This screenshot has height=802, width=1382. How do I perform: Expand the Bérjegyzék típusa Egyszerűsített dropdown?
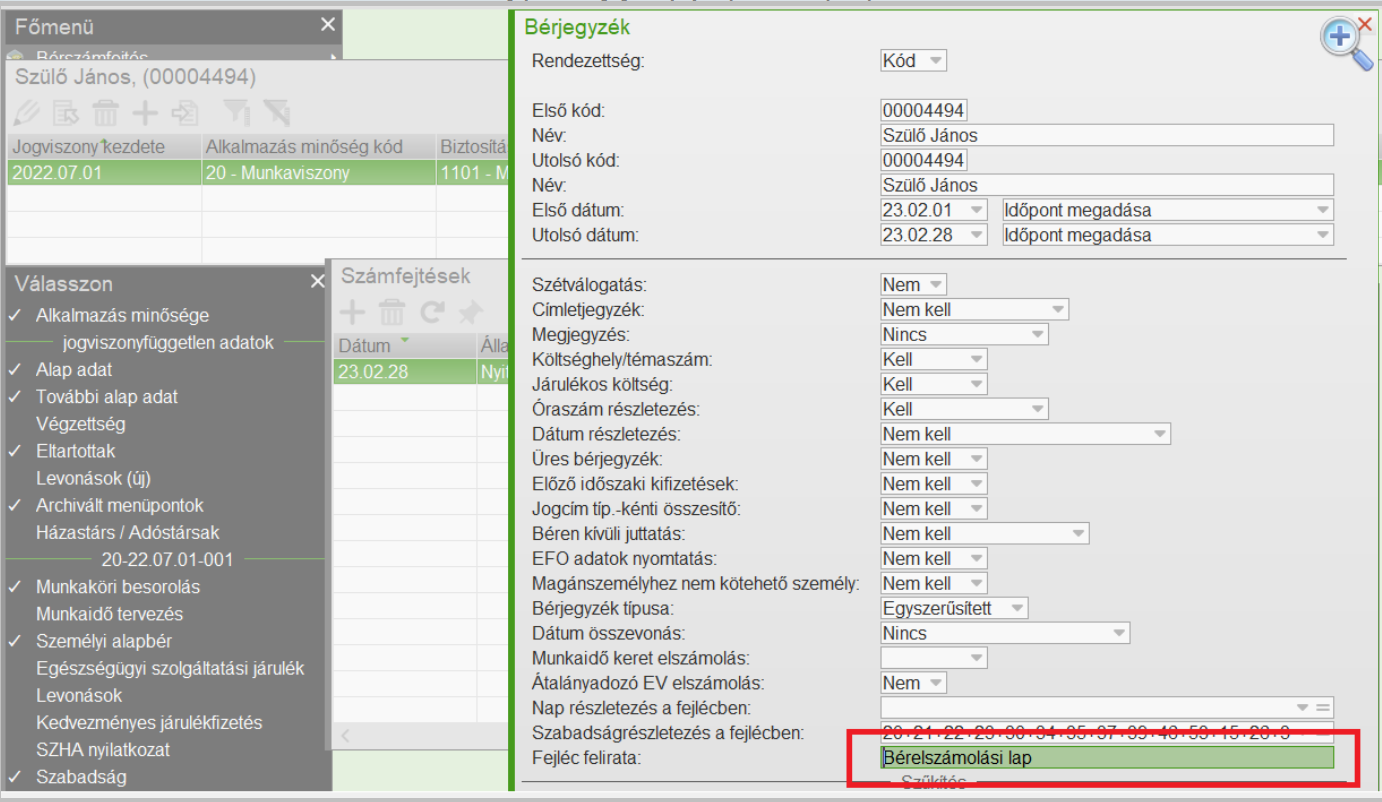954,608
